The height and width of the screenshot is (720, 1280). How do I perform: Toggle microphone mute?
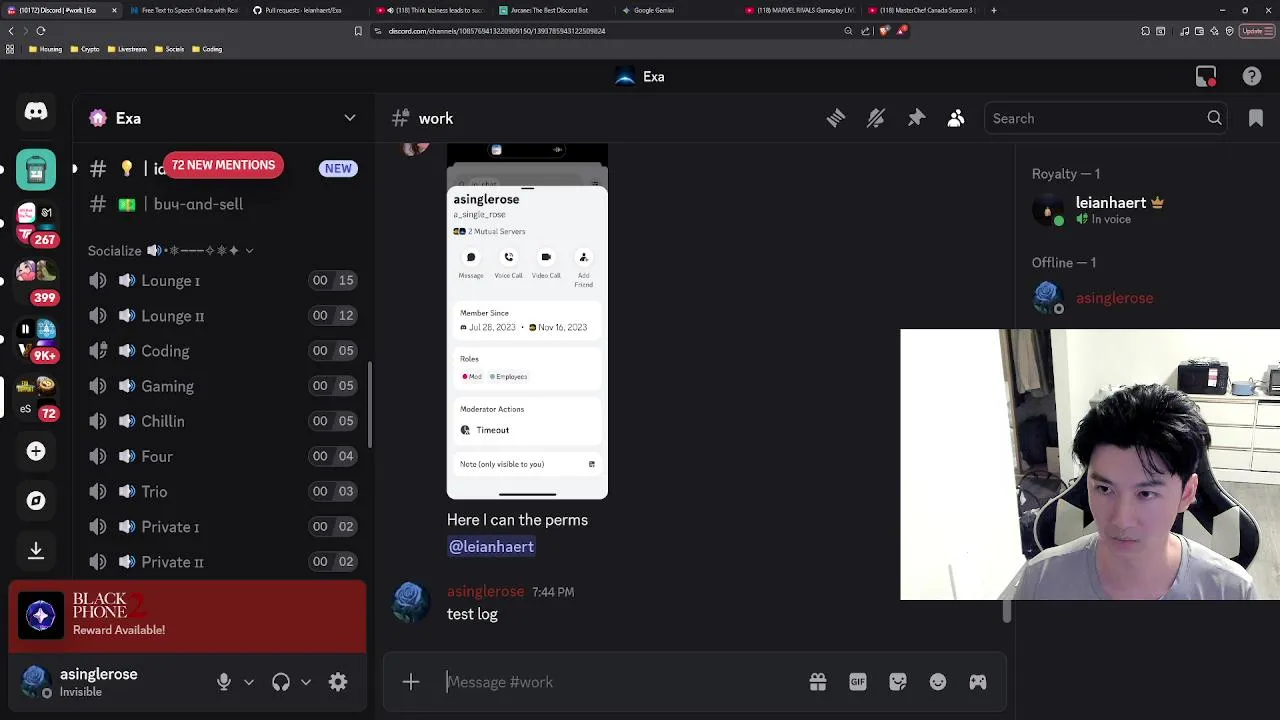coord(224,682)
